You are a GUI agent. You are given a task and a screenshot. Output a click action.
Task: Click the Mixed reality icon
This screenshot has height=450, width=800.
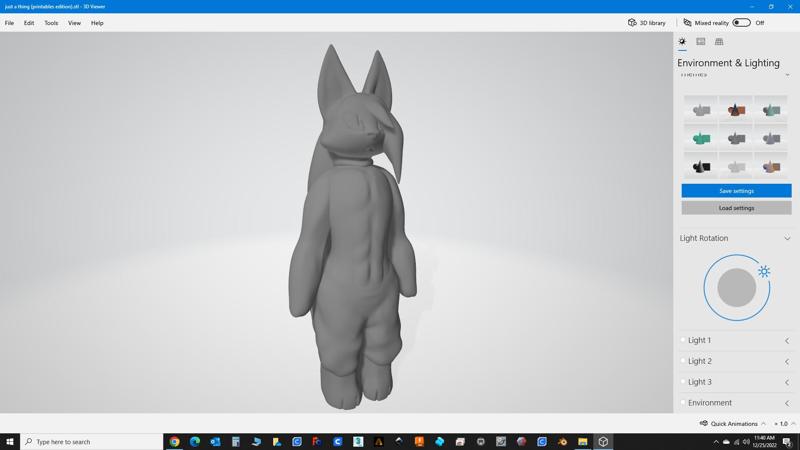point(687,23)
